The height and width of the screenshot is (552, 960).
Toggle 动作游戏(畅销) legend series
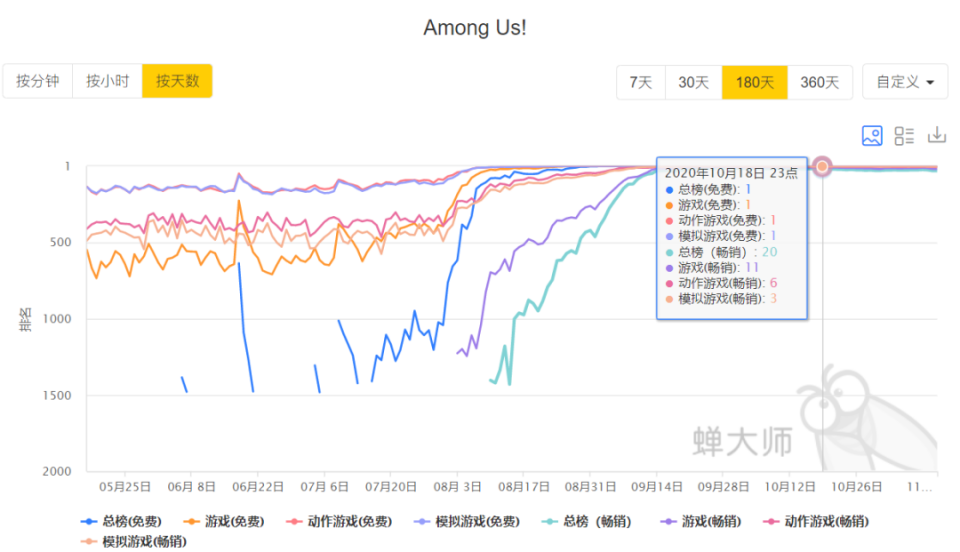click(816, 521)
